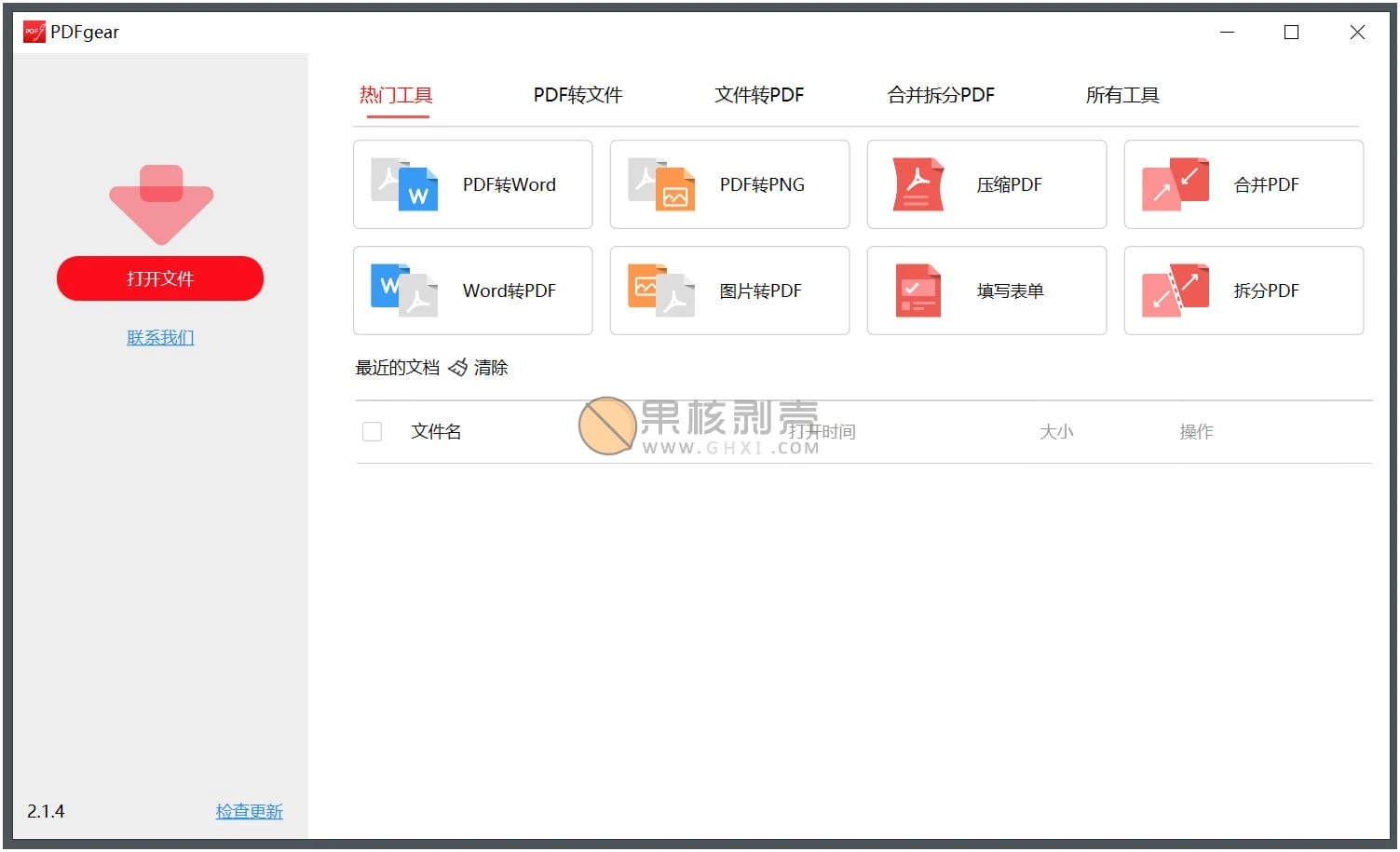This screenshot has width=1400, height=852.
Task: Select the 填写表单 form fill icon
Action: pos(917,291)
